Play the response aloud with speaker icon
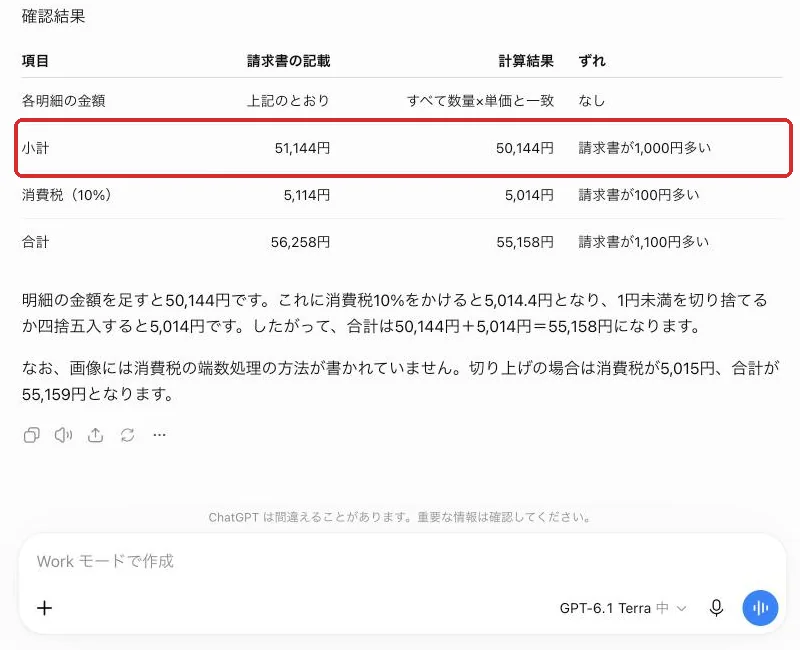Screen dimensions: 800x650 (x=63, y=435)
